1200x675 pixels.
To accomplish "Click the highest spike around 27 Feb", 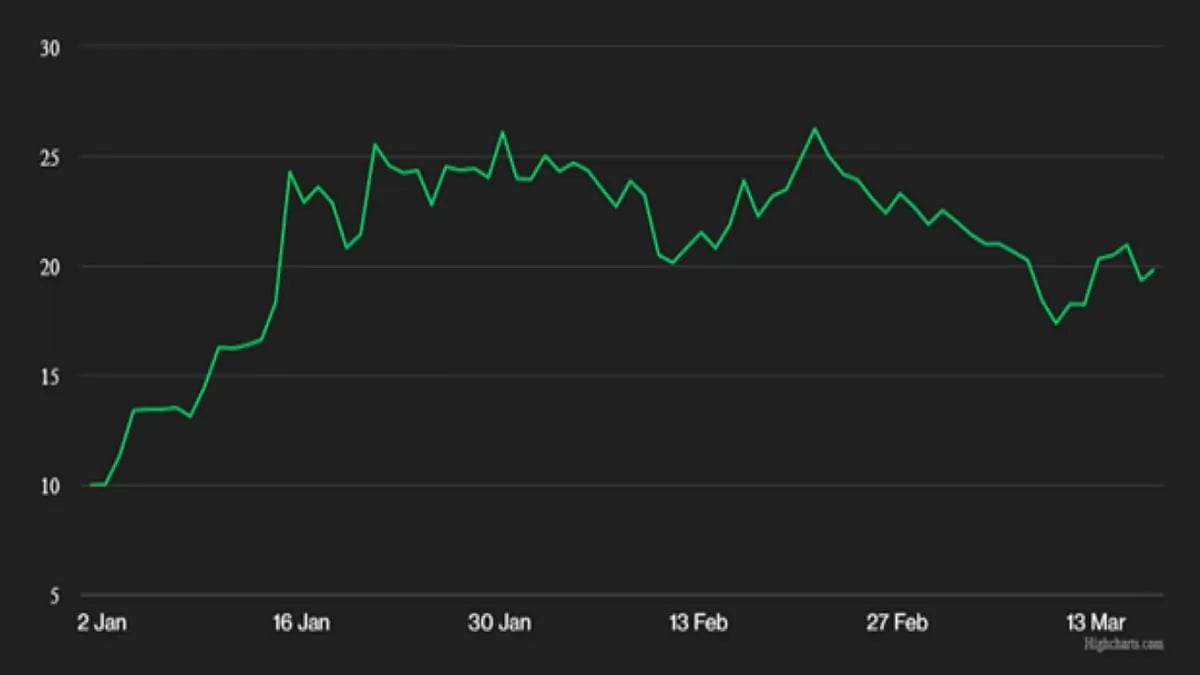I will (814, 128).
